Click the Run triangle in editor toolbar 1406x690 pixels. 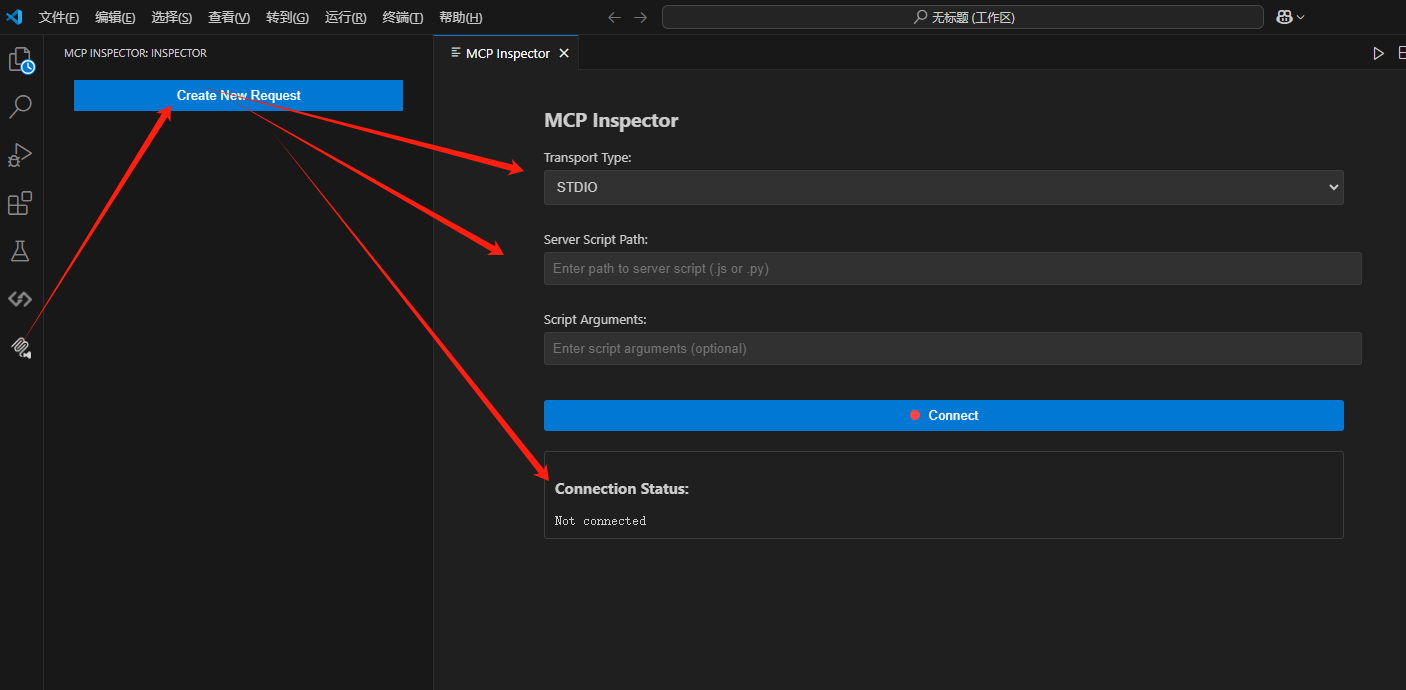coord(1378,53)
